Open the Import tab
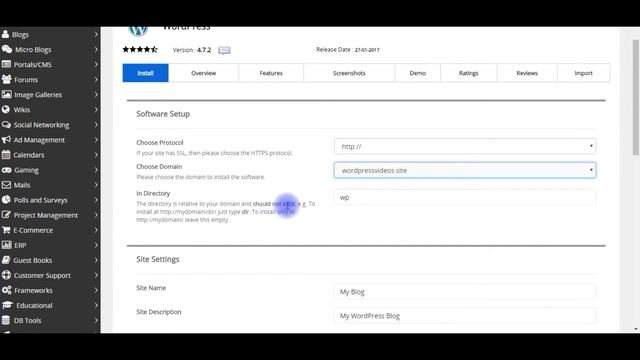This screenshot has height=360, width=640. point(583,73)
